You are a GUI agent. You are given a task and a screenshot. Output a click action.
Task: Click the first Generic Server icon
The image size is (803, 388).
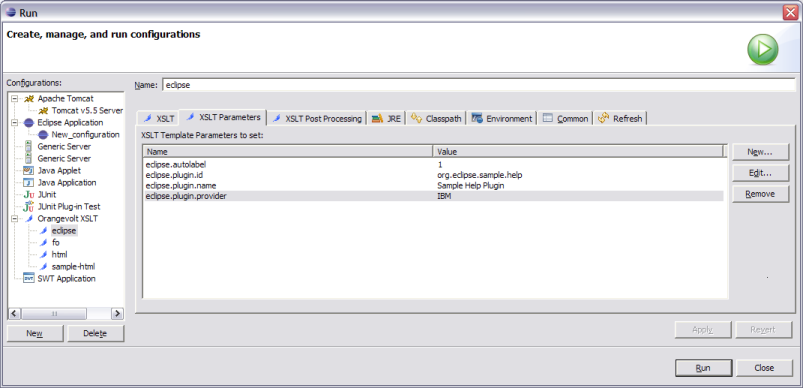coord(29,146)
